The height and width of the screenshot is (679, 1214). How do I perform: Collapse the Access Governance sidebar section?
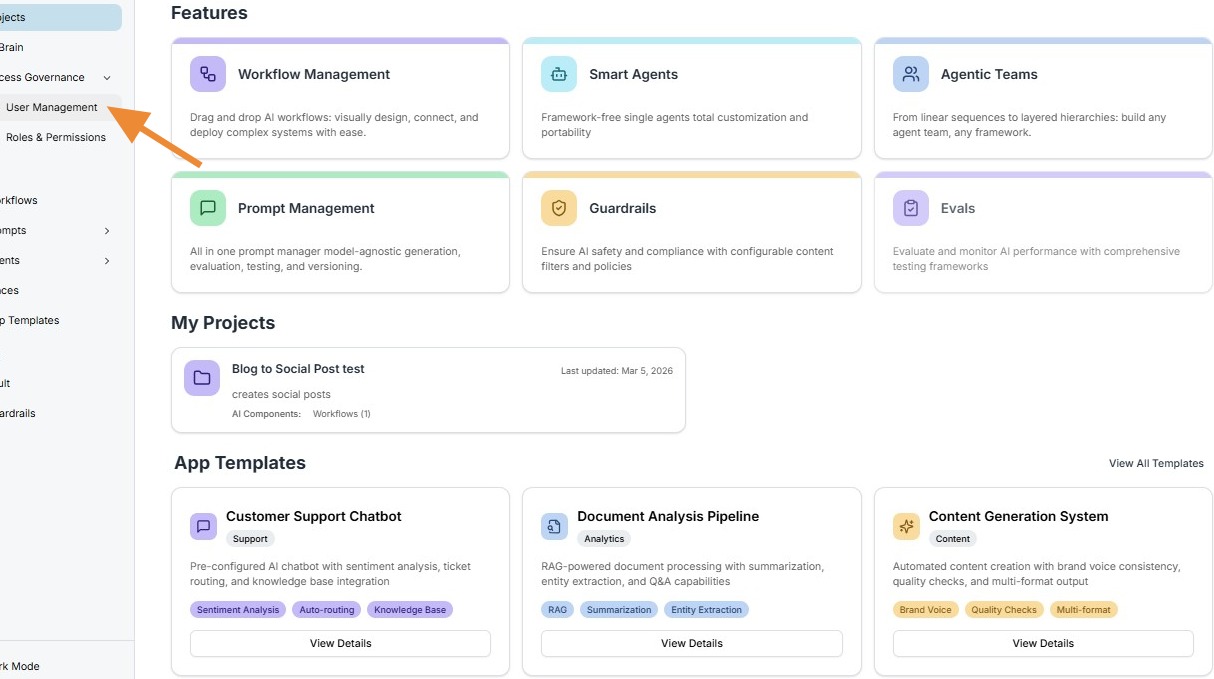pyautogui.click(x=107, y=78)
